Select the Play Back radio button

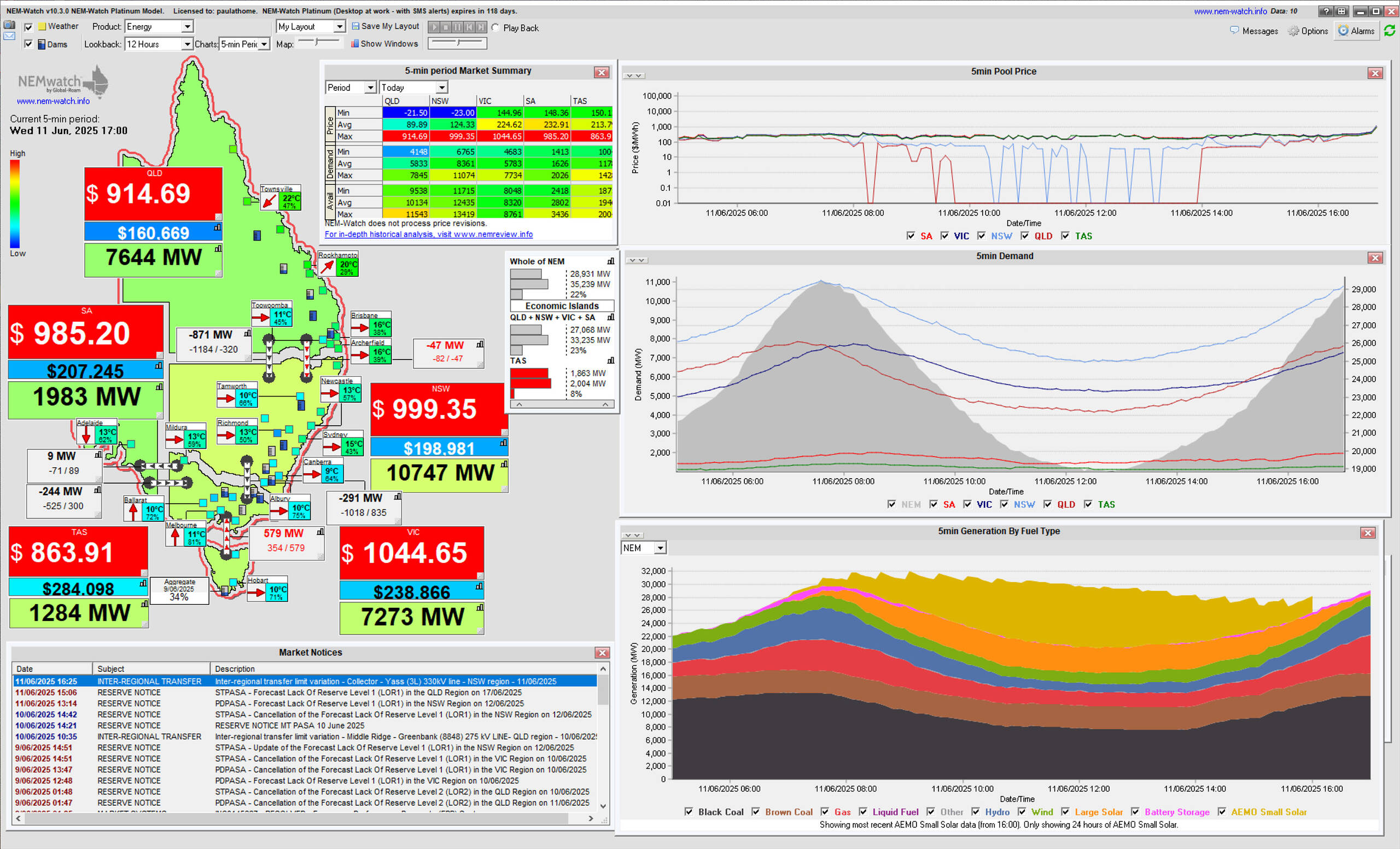pos(495,28)
